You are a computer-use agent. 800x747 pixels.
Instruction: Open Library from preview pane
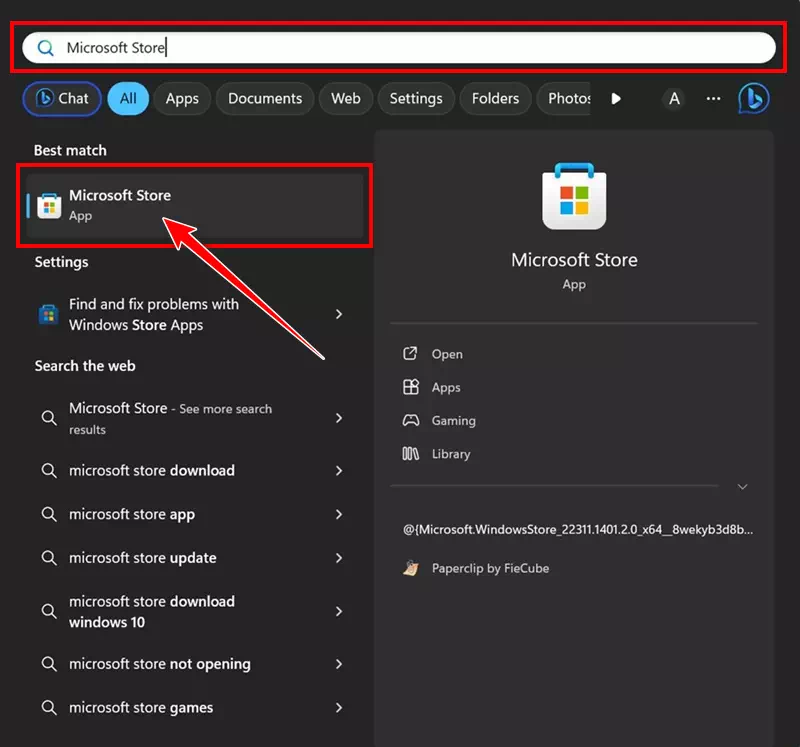tap(451, 454)
